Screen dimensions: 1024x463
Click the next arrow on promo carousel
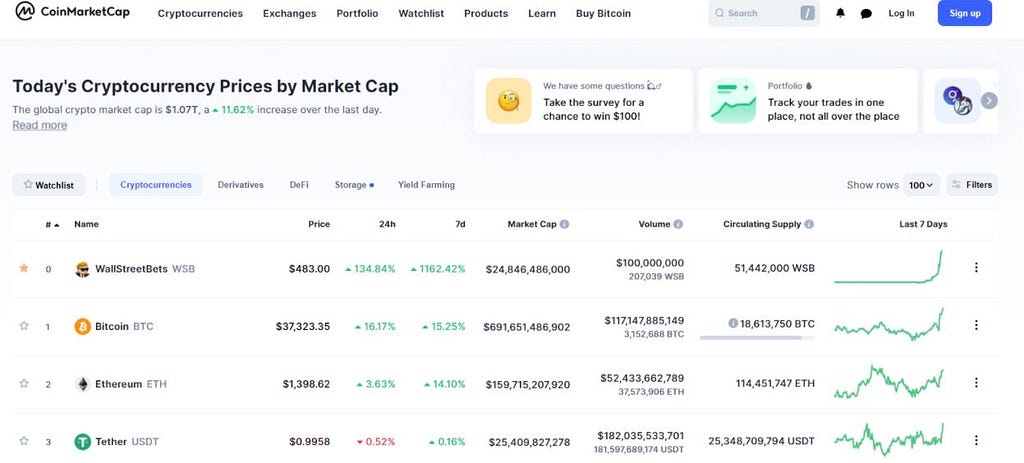[989, 100]
